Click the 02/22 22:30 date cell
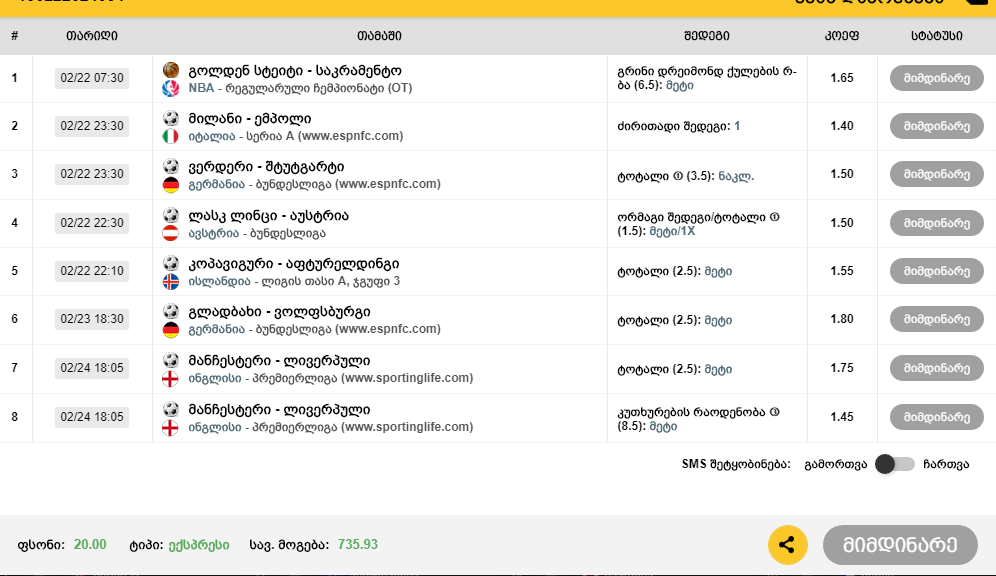The width and height of the screenshot is (996, 576). (x=92, y=223)
